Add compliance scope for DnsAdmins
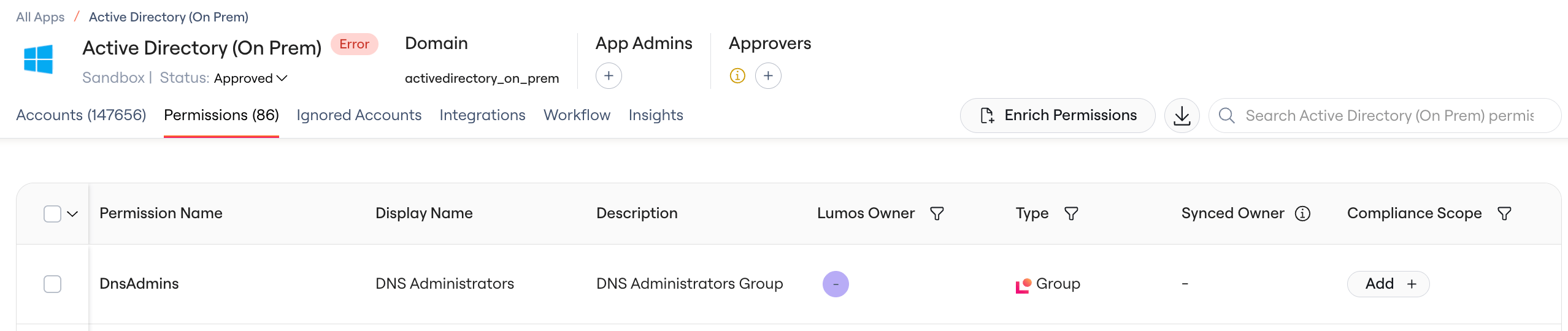Viewport: 1568px width, 331px height. click(x=1388, y=284)
